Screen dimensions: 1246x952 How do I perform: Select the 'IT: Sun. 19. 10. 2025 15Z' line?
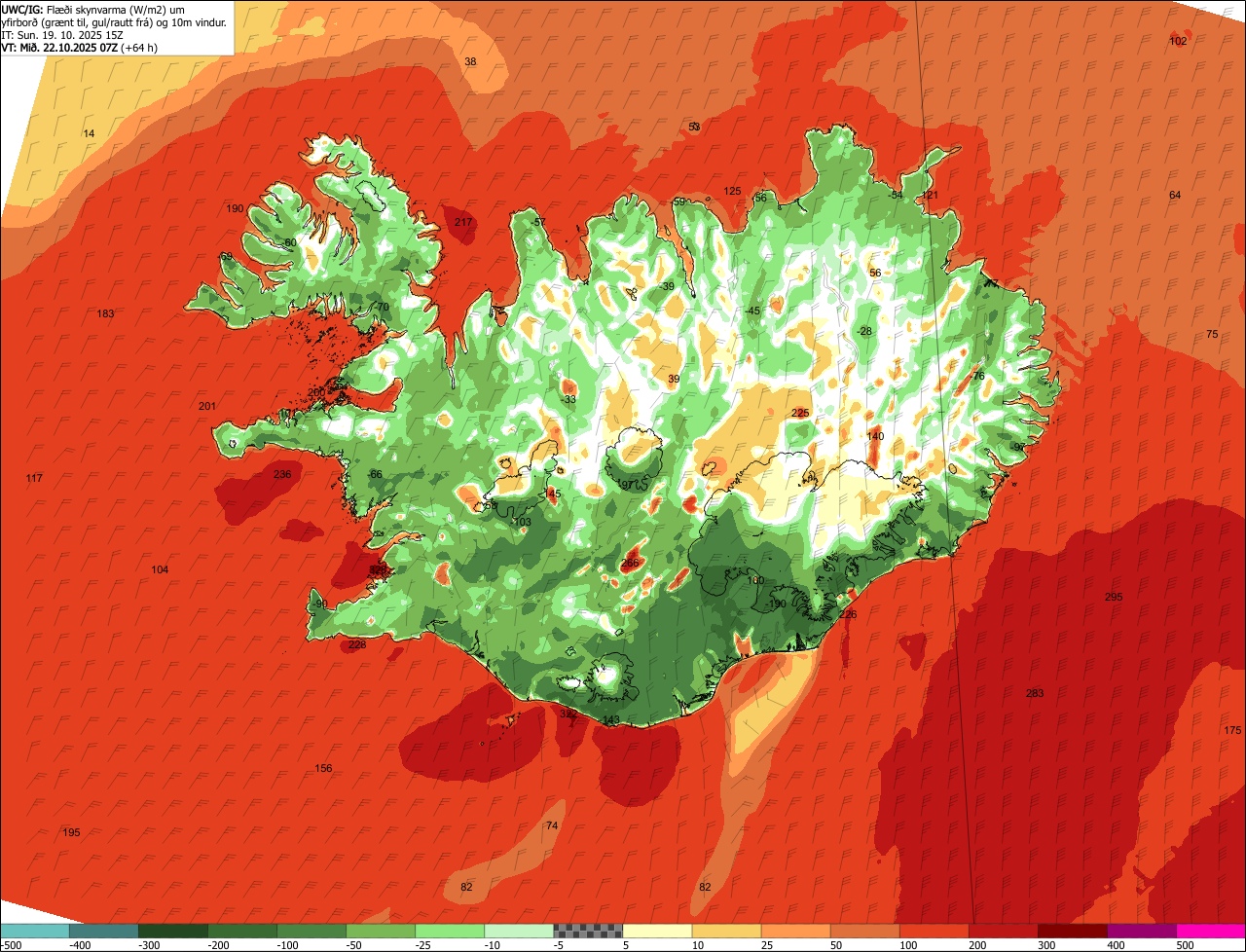point(62,34)
